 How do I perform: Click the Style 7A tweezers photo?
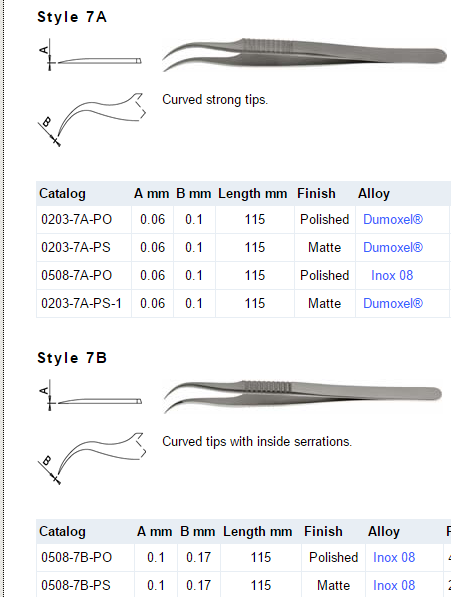[x=304, y=54]
